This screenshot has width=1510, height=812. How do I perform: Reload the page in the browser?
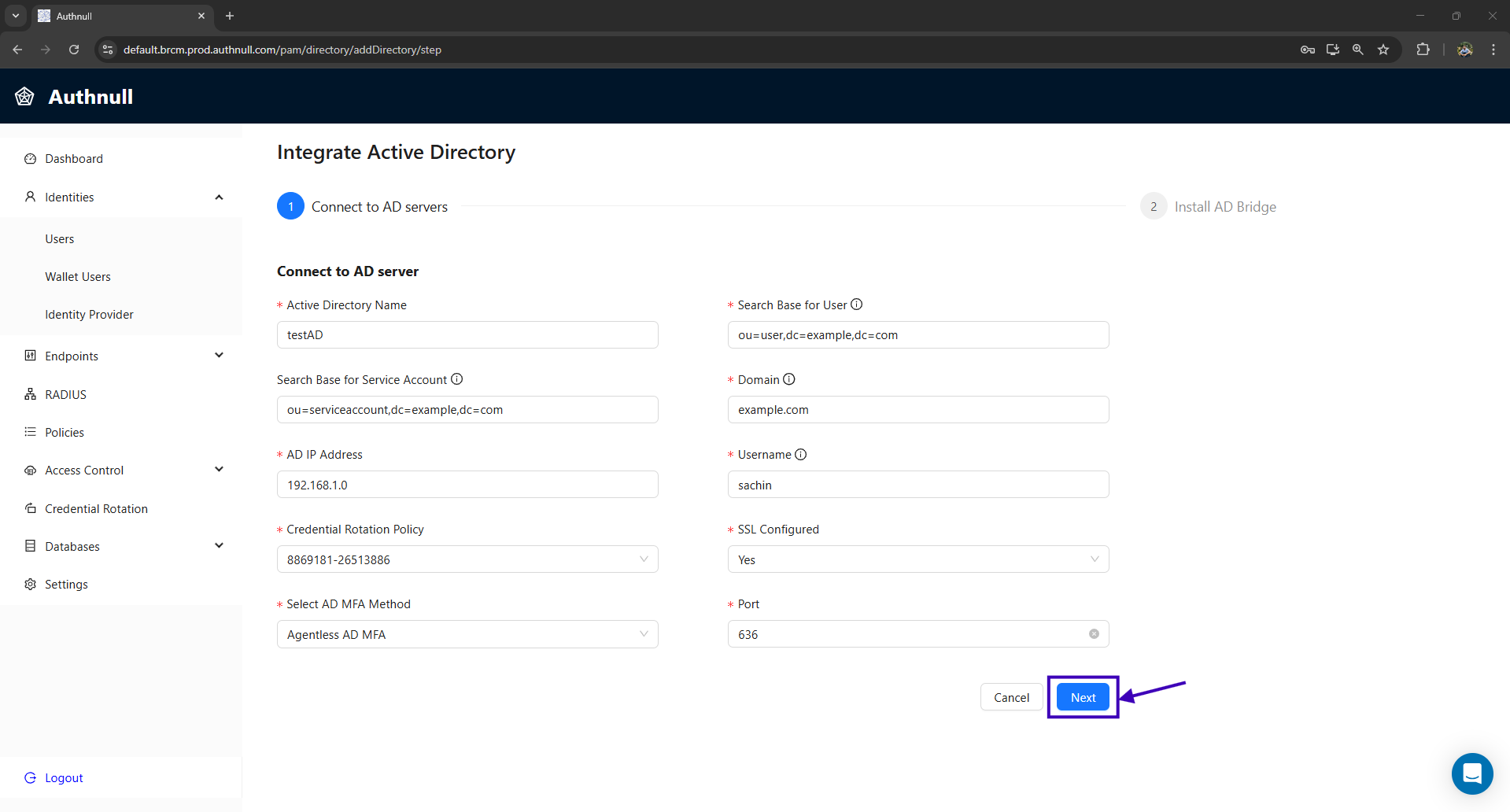[x=74, y=50]
